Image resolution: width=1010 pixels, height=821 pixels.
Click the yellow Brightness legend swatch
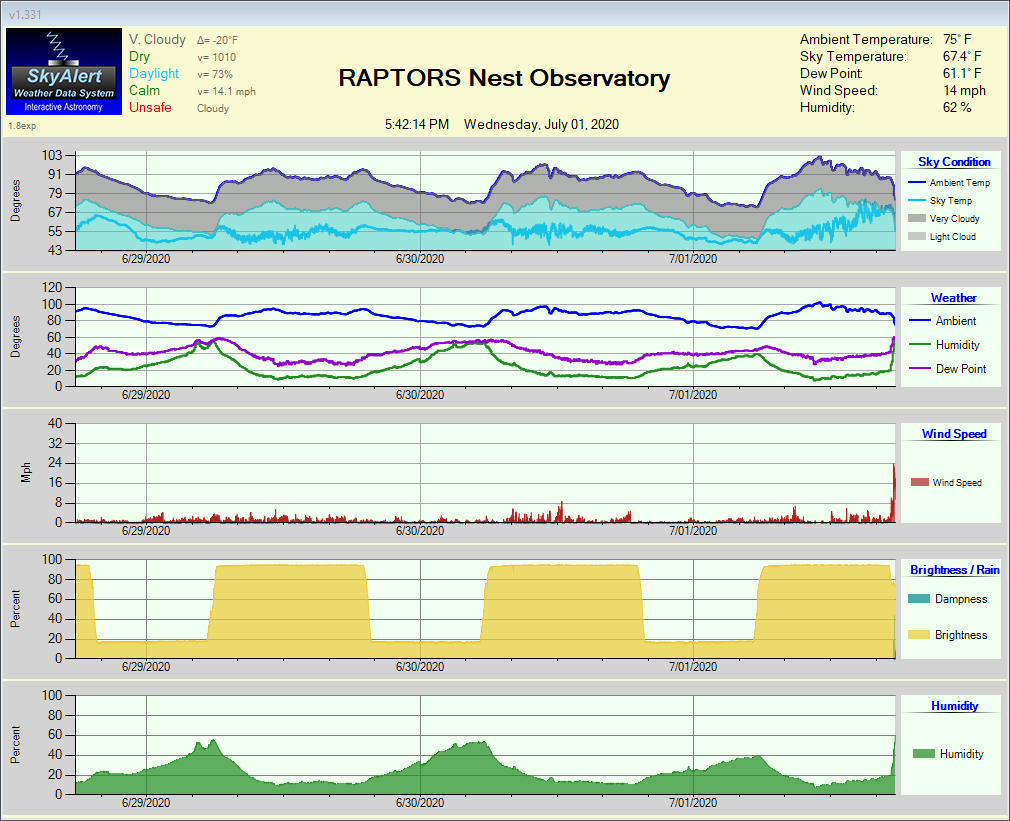coord(918,635)
